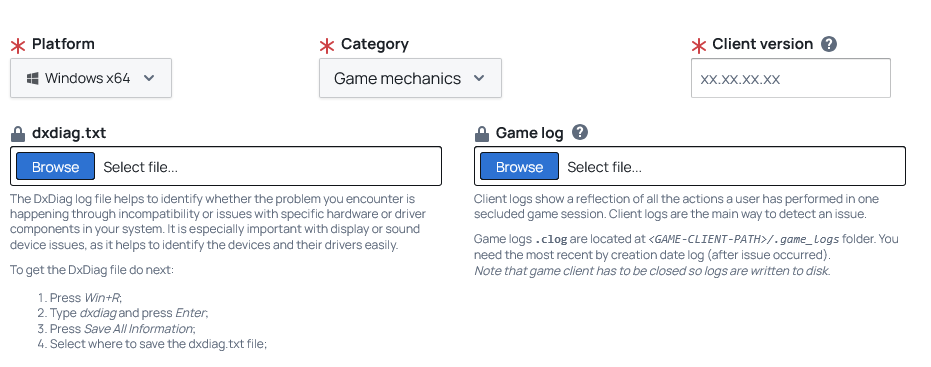This screenshot has width=931, height=367.
Task: Click the dxdiag.txt field label
Action: click(69, 133)
